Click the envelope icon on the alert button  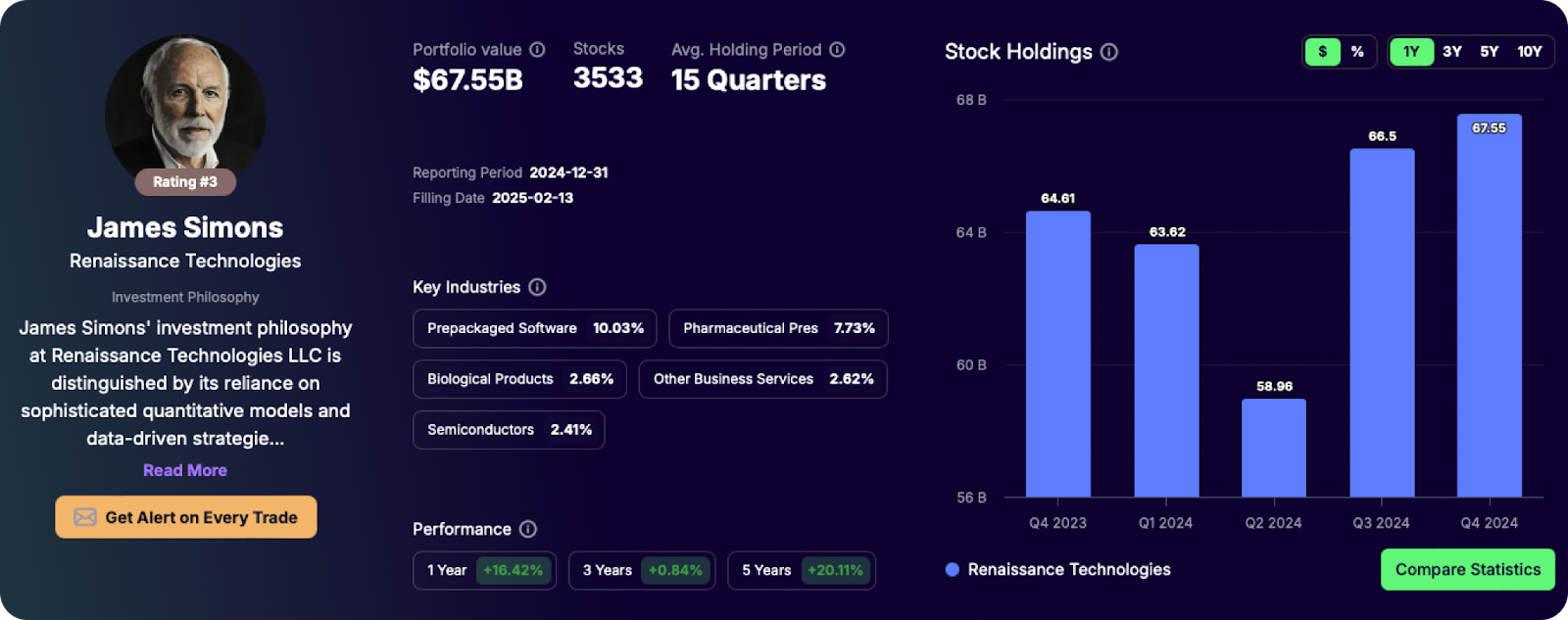[85, 517]
